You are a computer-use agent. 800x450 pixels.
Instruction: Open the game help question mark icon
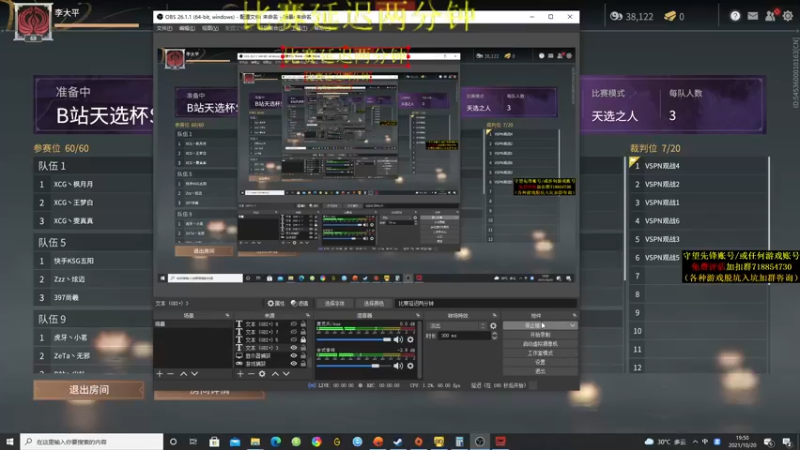[735, 16]
